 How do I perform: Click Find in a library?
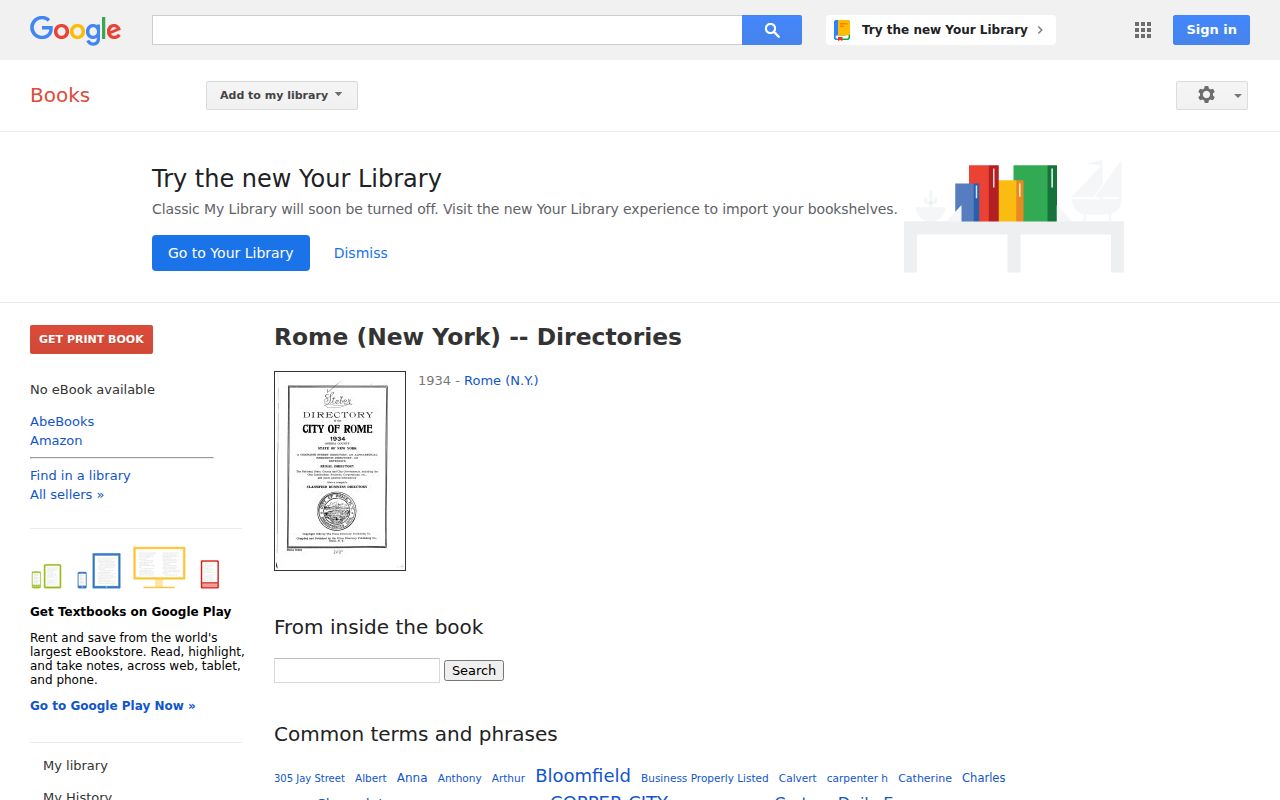pyautogui.click(x=80, y=475)
